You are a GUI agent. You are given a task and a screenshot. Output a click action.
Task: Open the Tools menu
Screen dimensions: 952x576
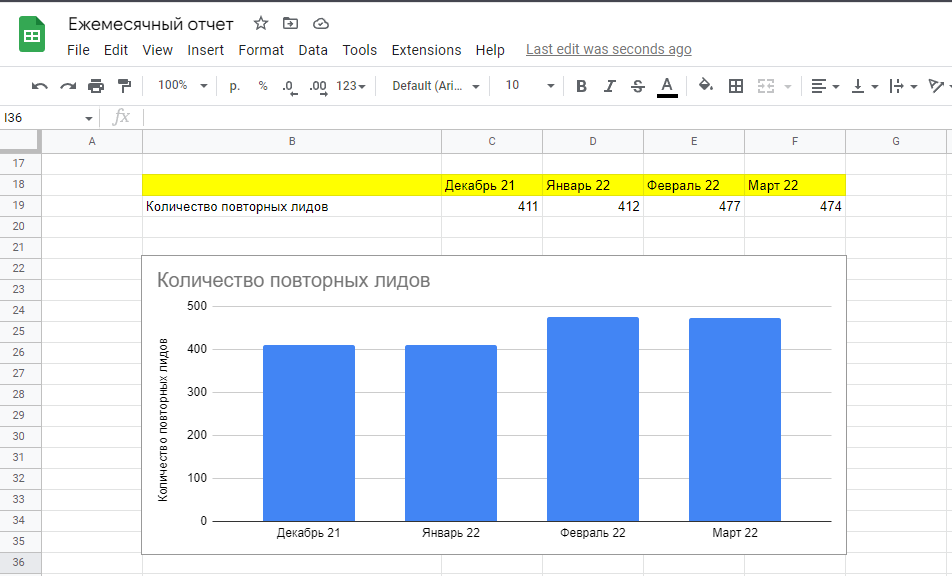pos(359,50)
